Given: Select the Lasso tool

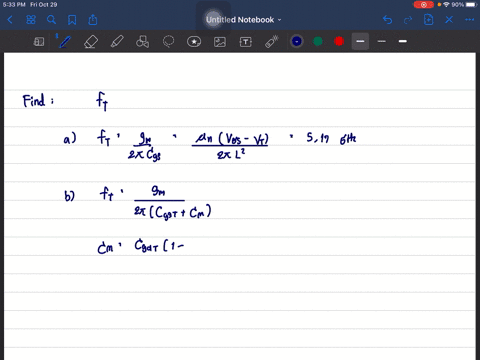Looking at the screenshot, I should [x=168, y=42].
